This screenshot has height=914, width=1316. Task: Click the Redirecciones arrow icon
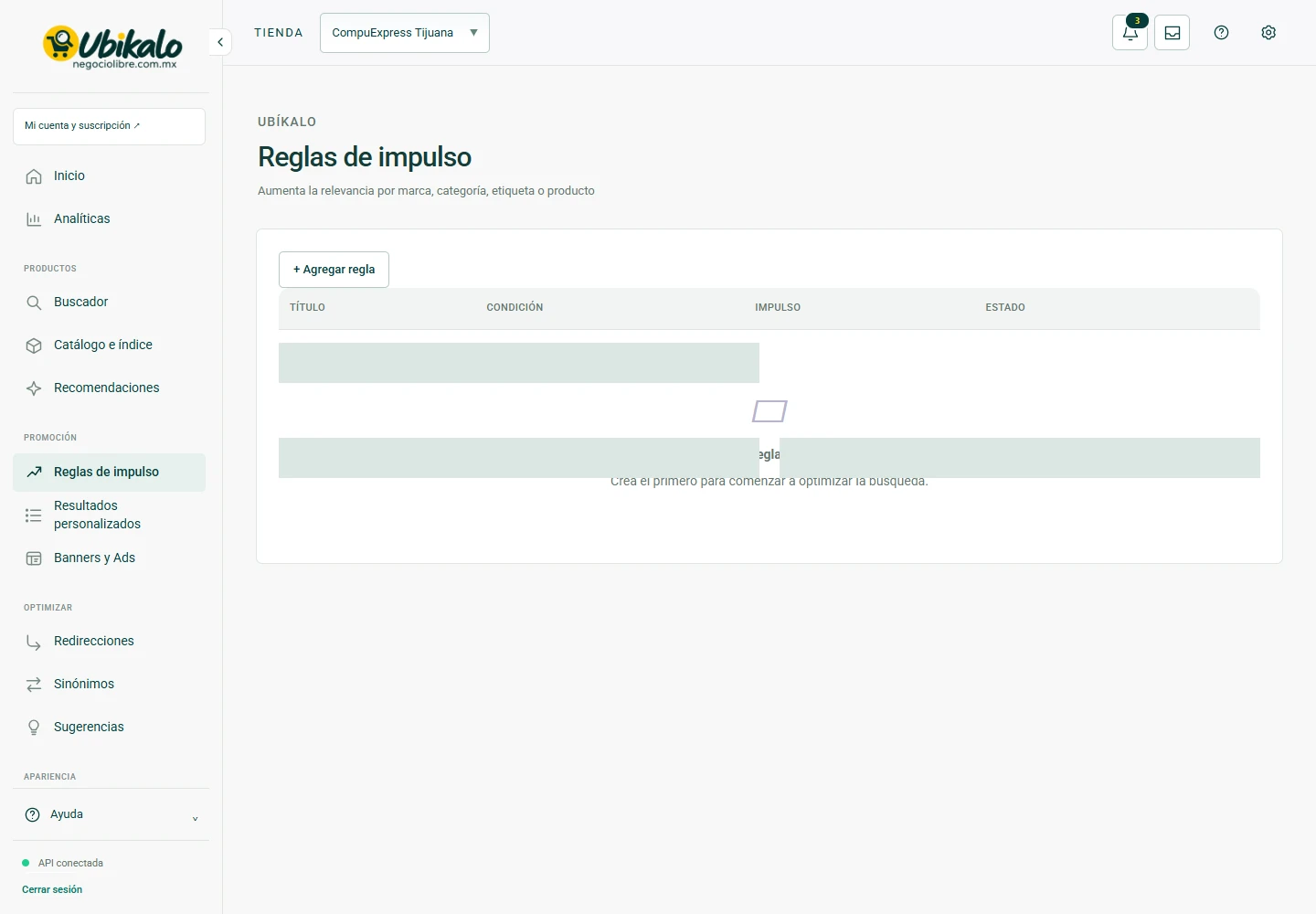[x=34, y=643]
